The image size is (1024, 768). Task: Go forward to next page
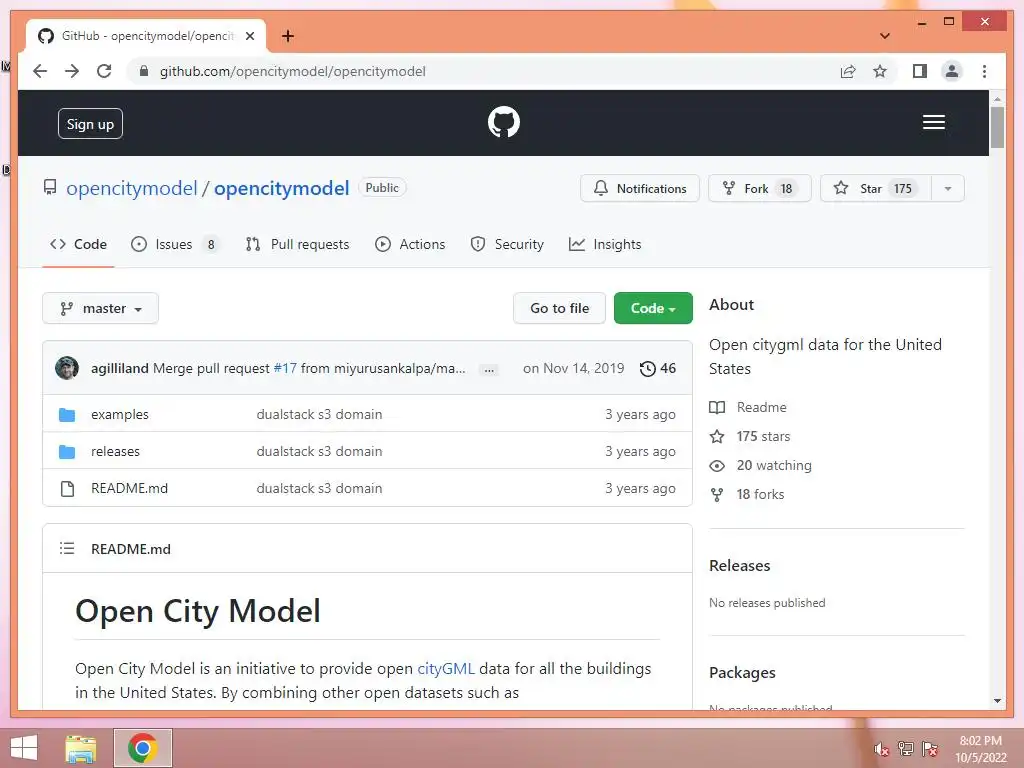[72, 71]
